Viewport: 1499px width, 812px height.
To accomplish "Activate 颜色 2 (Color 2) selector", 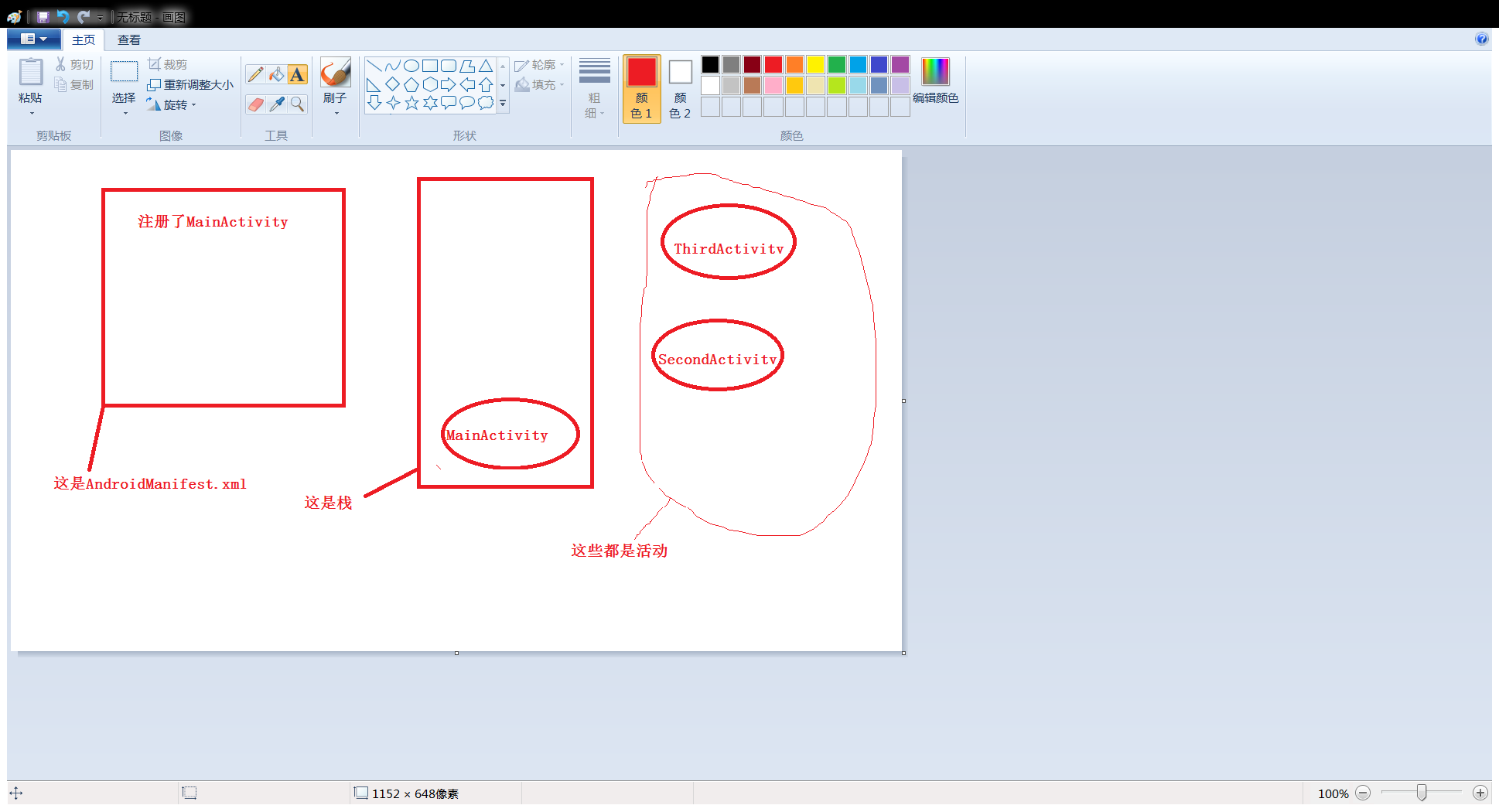I will [680, 88].
